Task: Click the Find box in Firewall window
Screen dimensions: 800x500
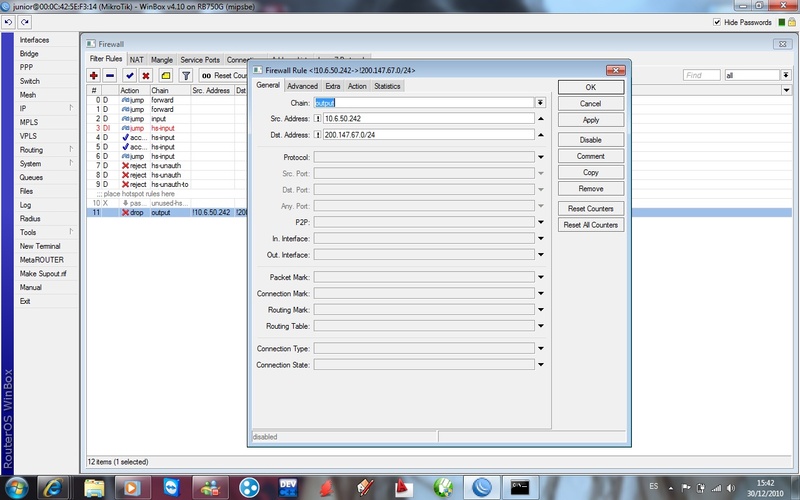Action: (x=702, y=75)
